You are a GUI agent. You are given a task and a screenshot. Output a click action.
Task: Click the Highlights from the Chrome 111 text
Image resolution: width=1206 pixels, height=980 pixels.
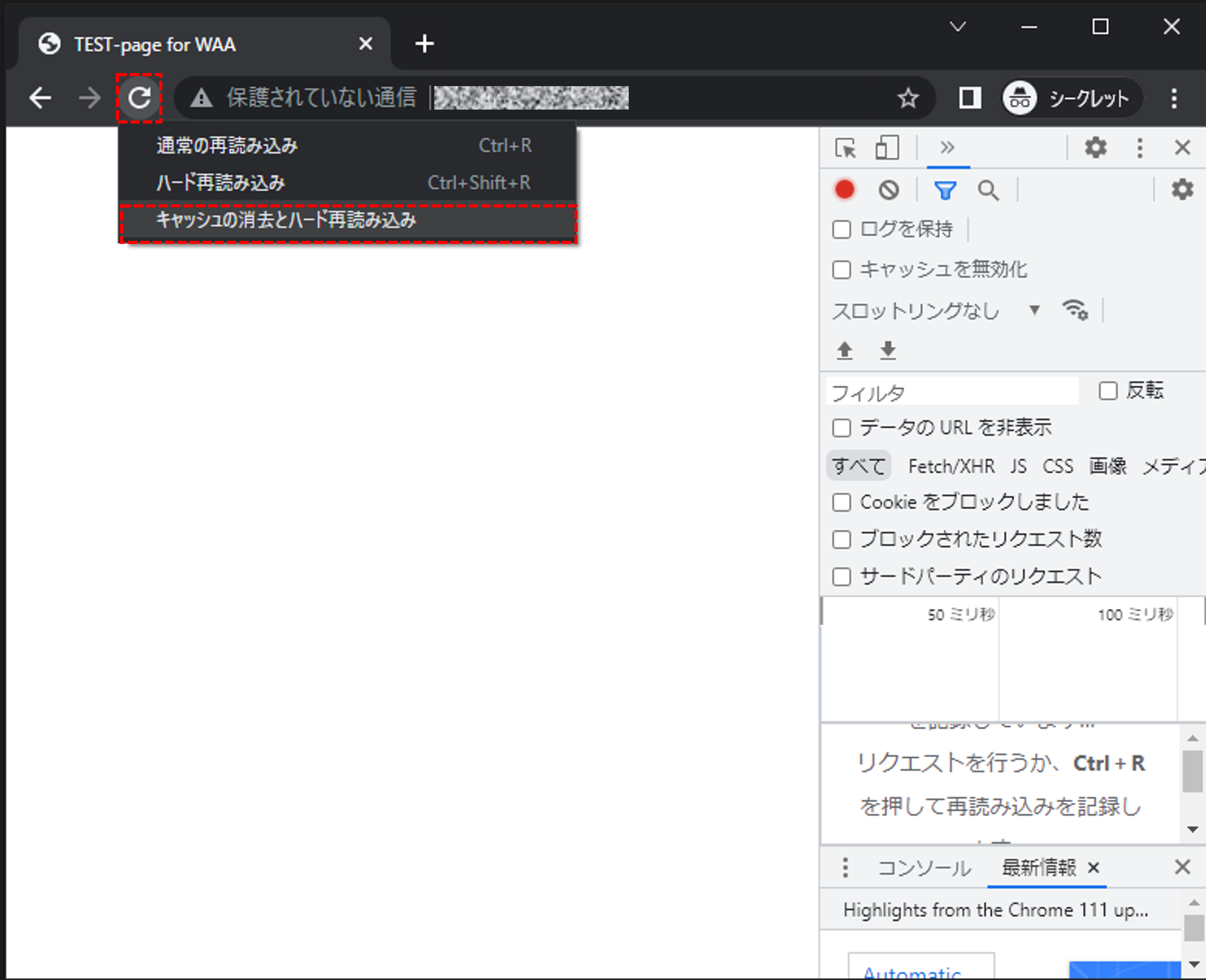click(x=995, y=910)
